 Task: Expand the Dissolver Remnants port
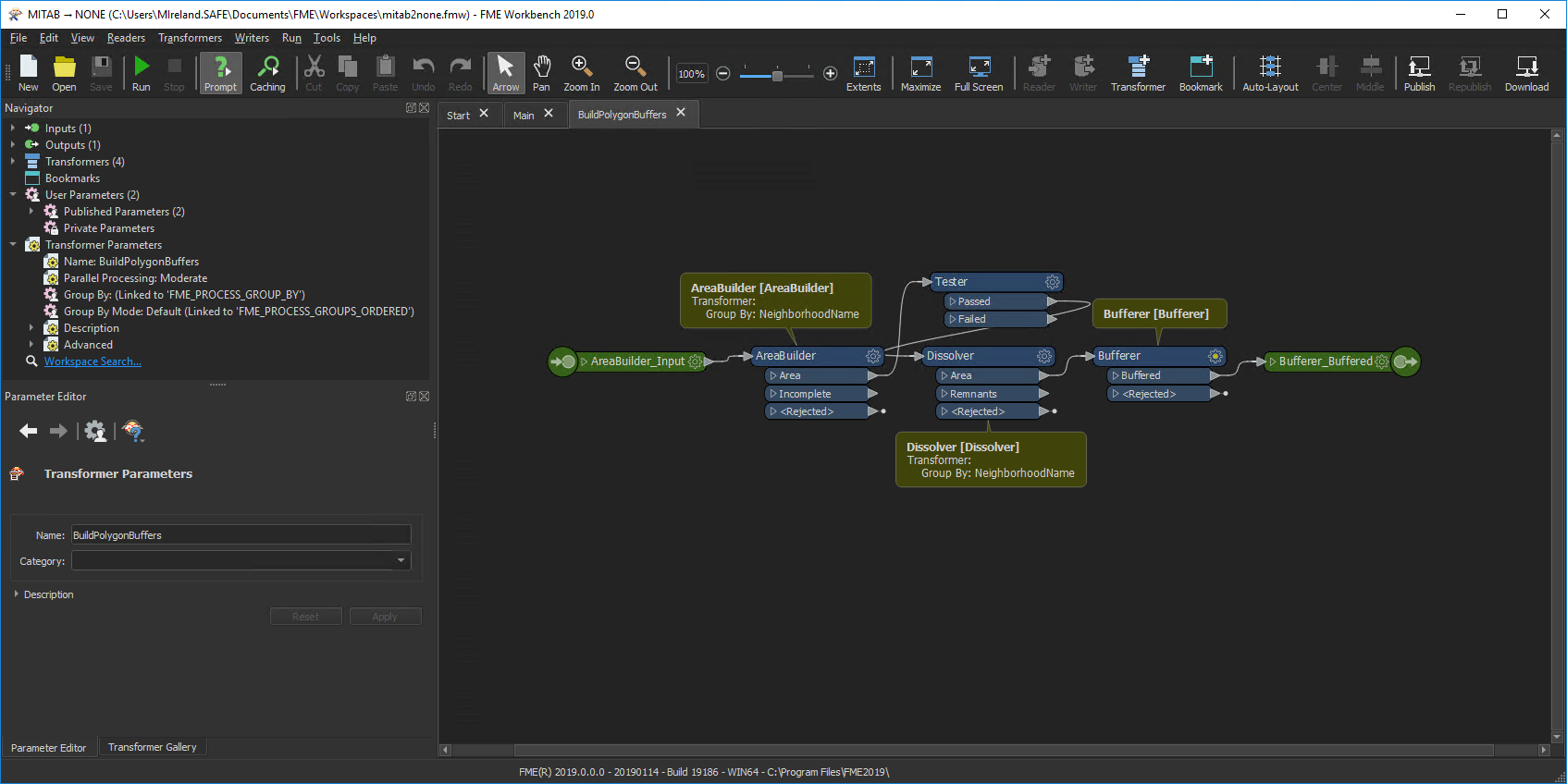pos(944,394)
